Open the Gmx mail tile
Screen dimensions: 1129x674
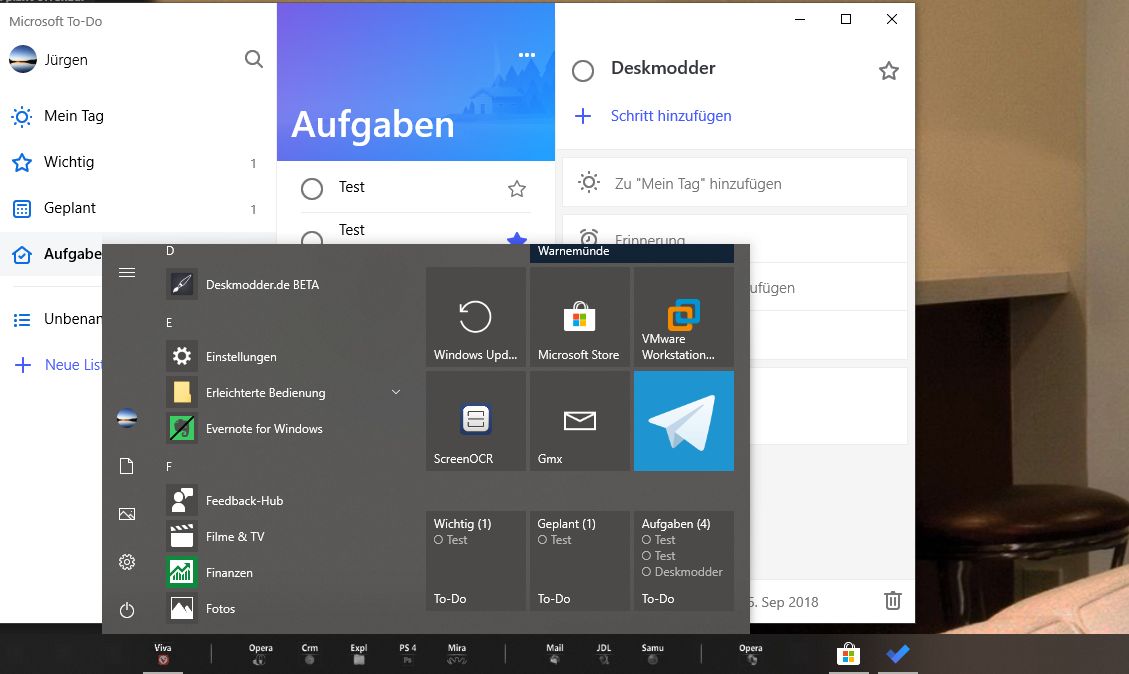click(x=580, y=421)
